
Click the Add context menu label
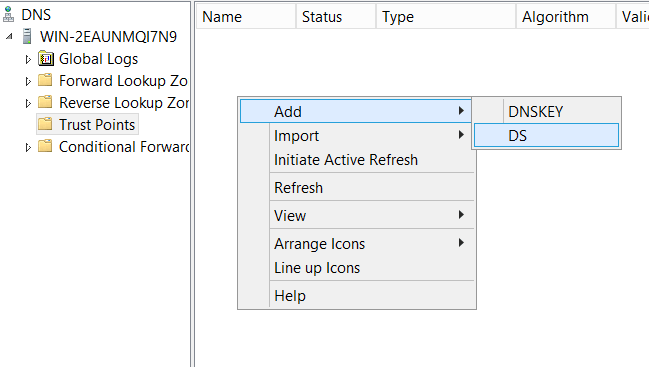click(x=288, y=112)
